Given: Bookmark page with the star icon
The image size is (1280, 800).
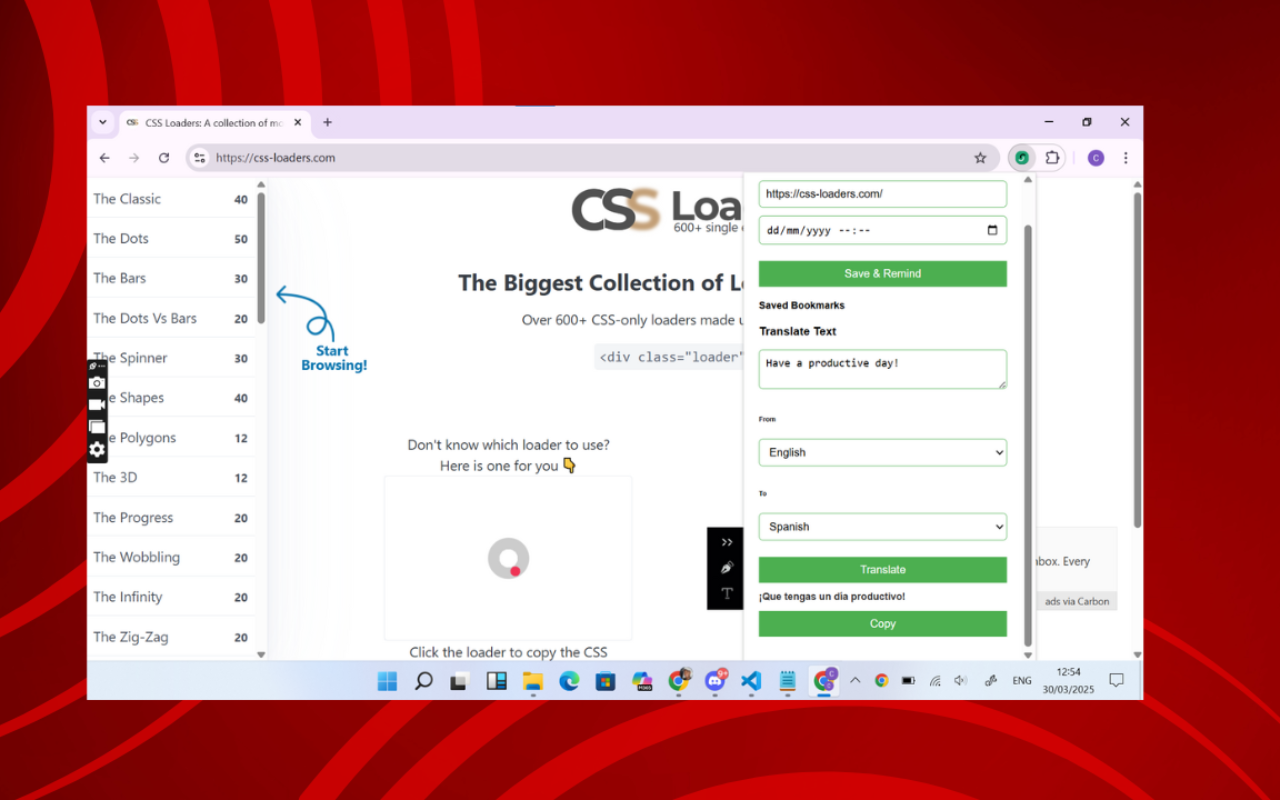Looking at the screenshot, I should [x=980, y=158].
